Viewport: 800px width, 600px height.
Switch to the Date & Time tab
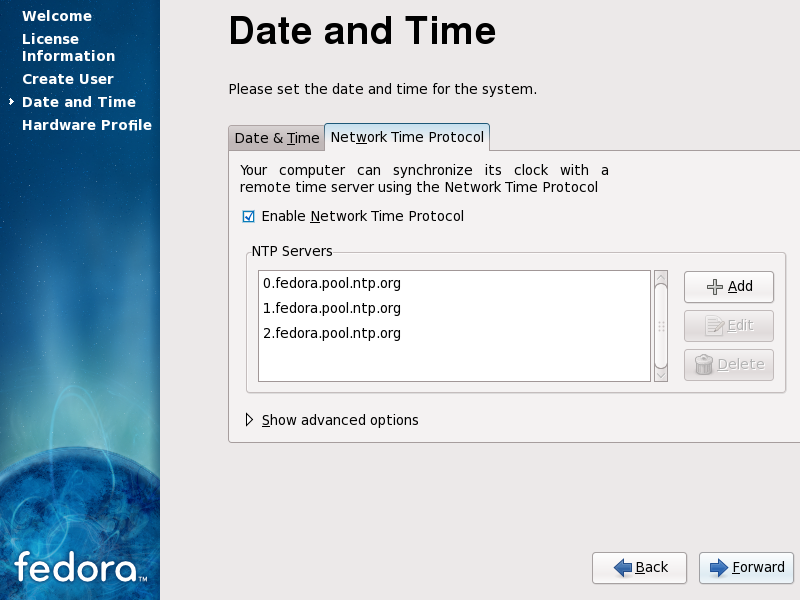(277, 138)
